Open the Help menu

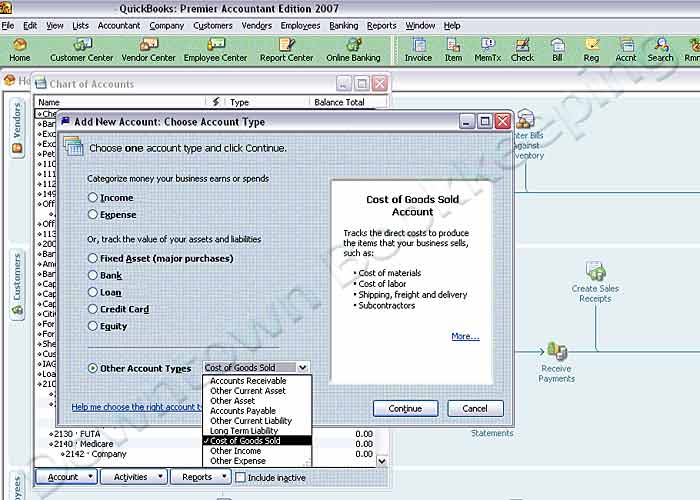point(452,25)
